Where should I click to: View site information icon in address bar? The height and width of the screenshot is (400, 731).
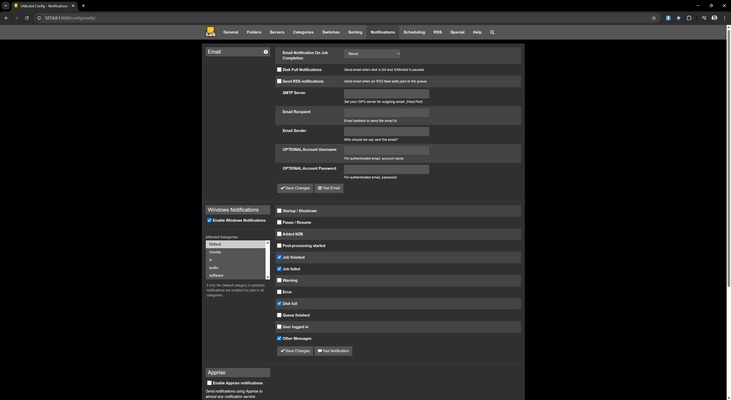click(39, 18)
